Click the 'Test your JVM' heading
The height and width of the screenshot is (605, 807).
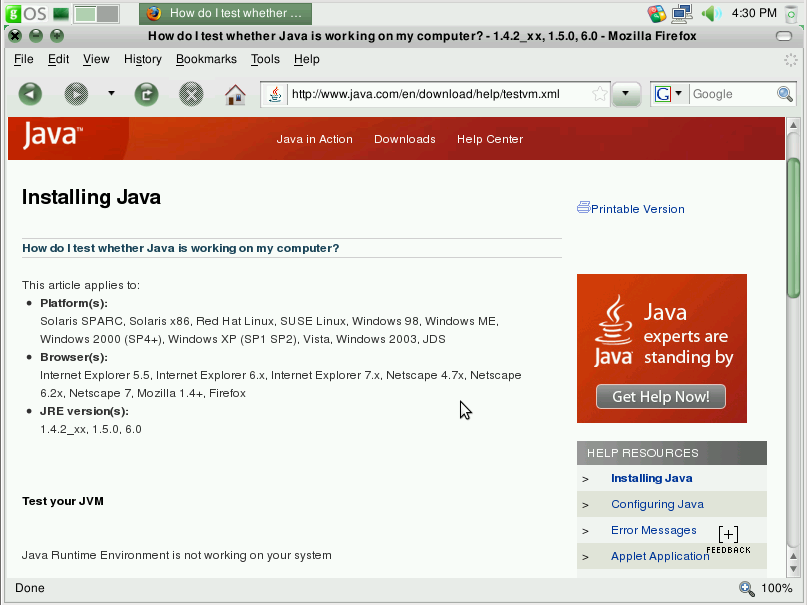(63, 501)
